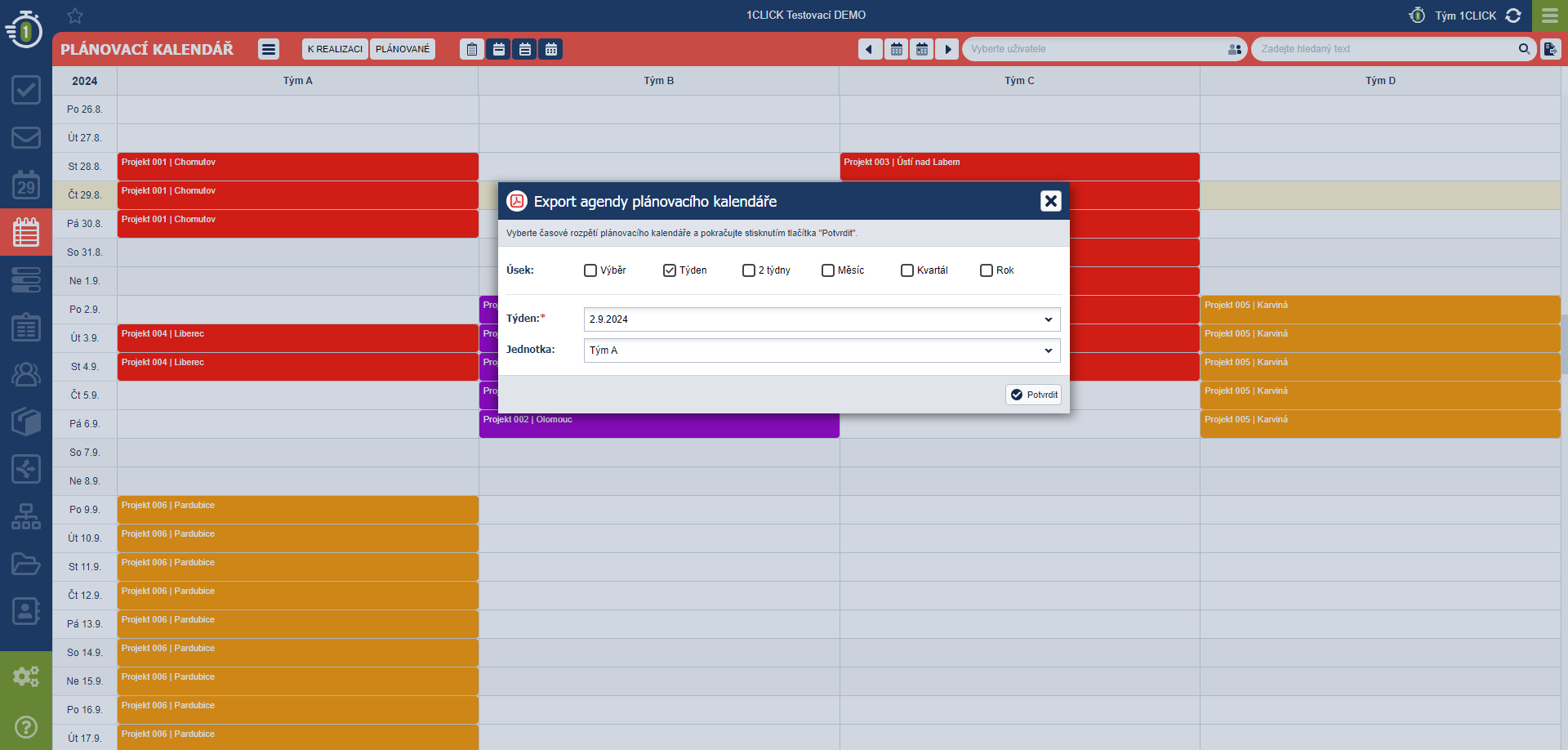
Task: Click the Čt 29.8. date row label
Action: [85, 195]
